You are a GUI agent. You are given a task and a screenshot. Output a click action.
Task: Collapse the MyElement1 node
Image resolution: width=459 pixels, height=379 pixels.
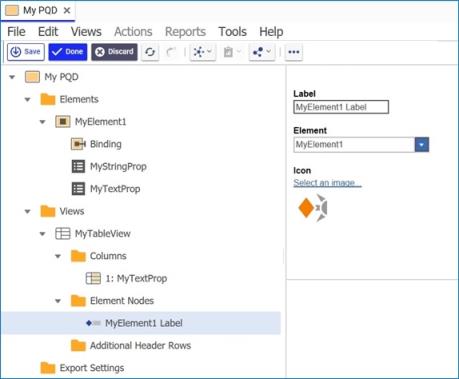click(43, 122)
